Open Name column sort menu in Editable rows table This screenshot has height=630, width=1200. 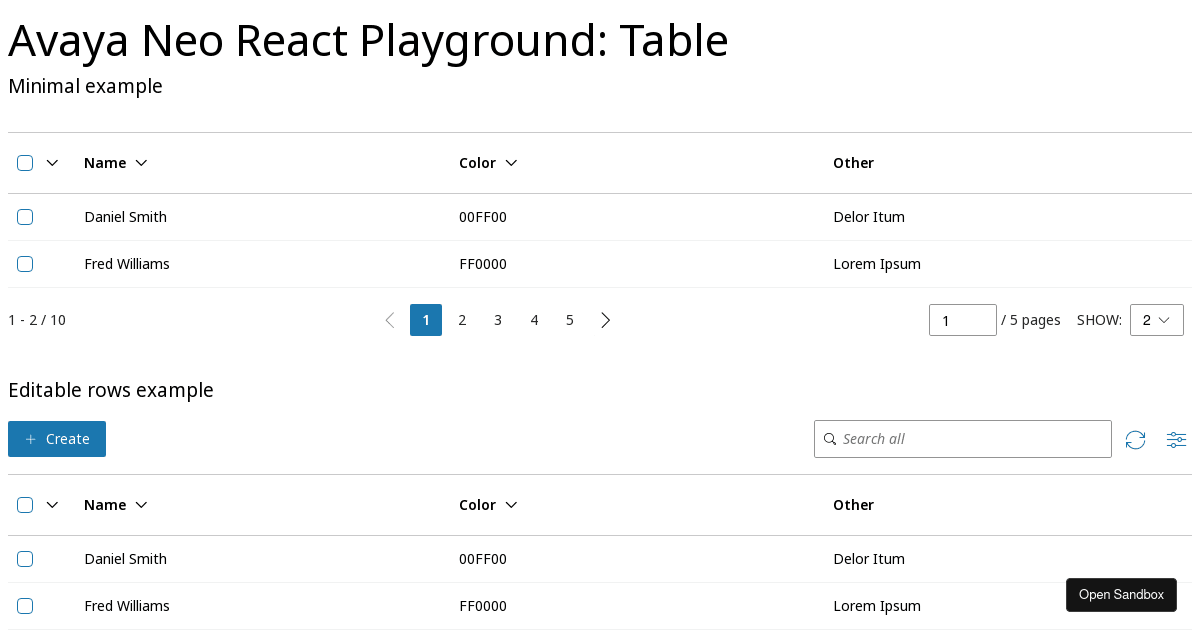pyautogui.click(x=141, y=505)
